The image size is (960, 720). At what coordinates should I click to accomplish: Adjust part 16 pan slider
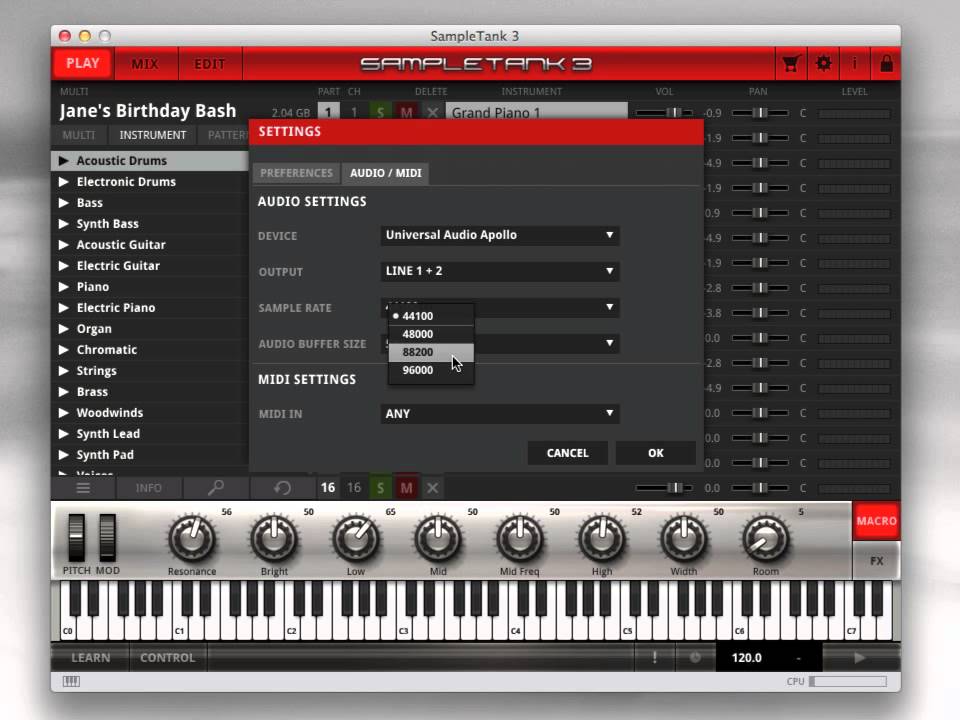tap(760, 488)
